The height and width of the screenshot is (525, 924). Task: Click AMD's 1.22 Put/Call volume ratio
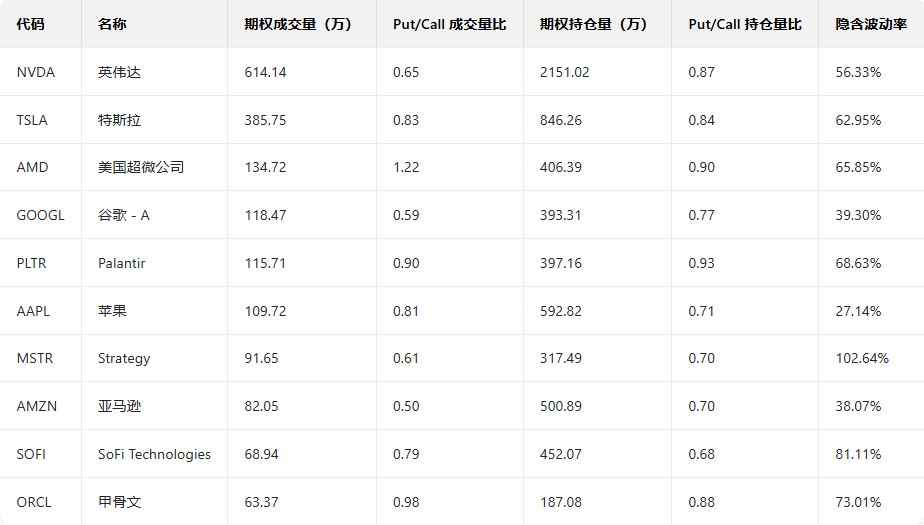point(406,167)
